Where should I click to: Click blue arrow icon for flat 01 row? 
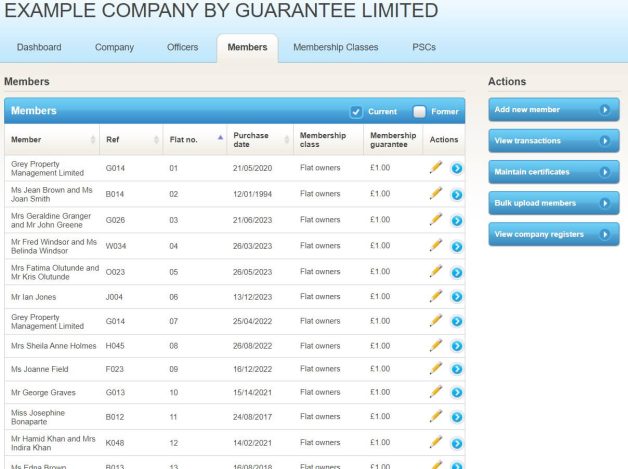[x=457, y=169]
